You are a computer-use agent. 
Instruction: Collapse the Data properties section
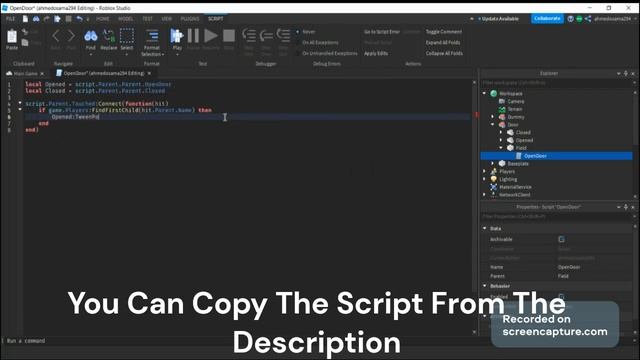click(485, 228)
